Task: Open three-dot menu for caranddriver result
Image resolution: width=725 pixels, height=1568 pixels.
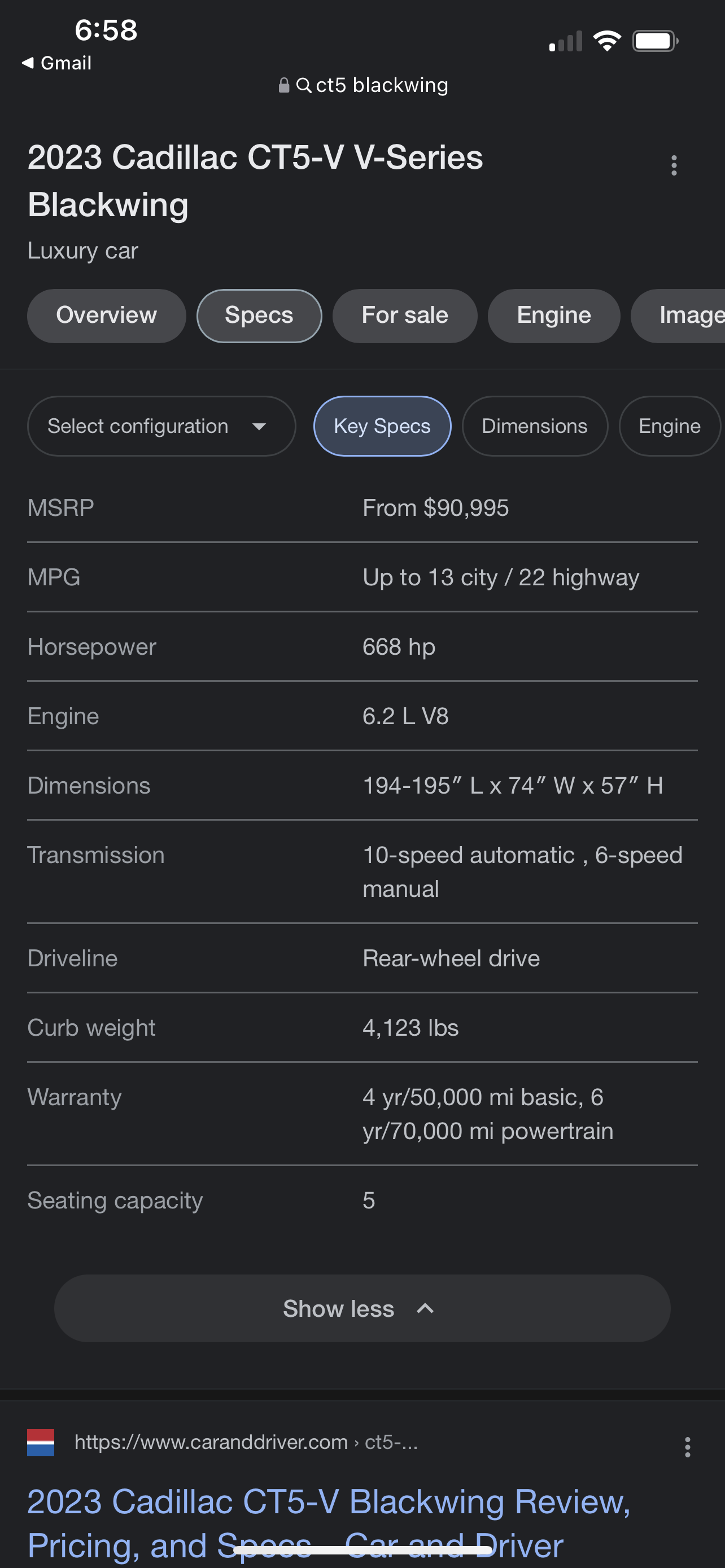Action: pyautogui.click(x=687, y=1447)
